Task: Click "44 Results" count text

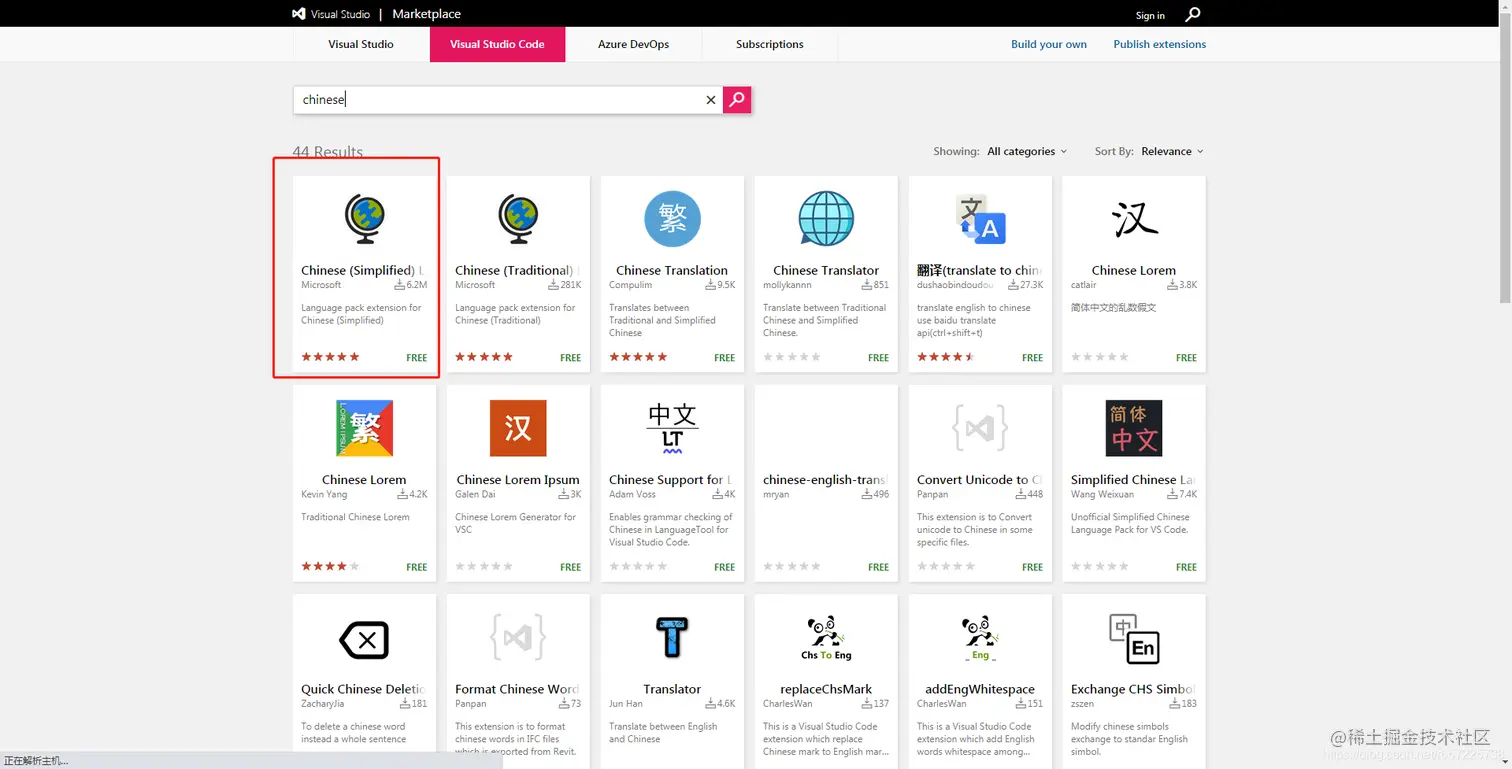Action: (x=327, y=152)
